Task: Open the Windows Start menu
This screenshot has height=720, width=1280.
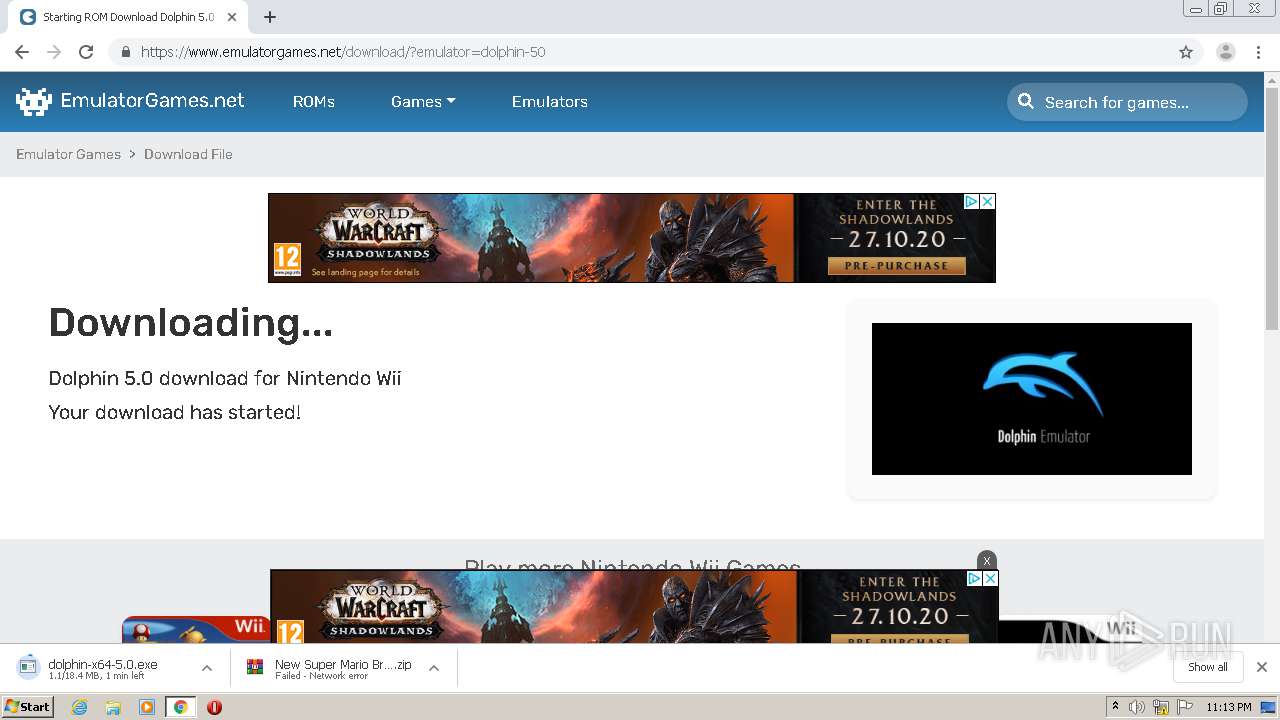Action: point(27,707)
